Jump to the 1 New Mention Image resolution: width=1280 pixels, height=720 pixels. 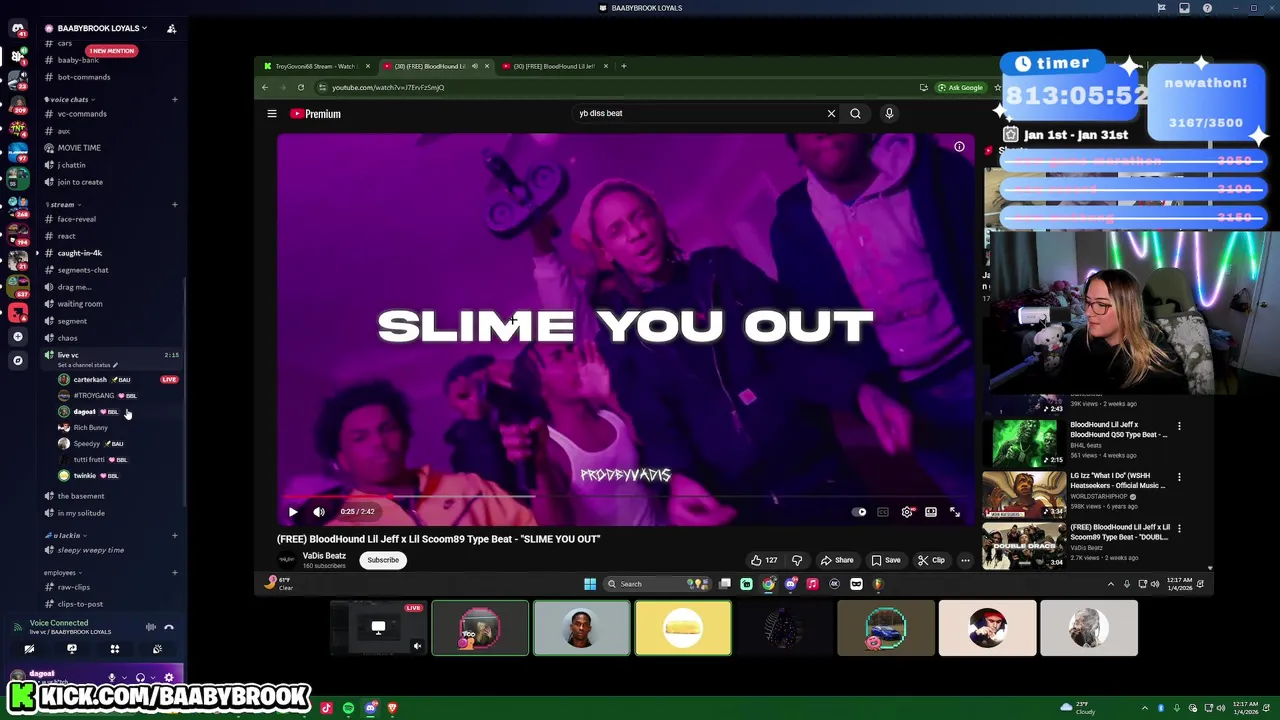pos(111,50)
